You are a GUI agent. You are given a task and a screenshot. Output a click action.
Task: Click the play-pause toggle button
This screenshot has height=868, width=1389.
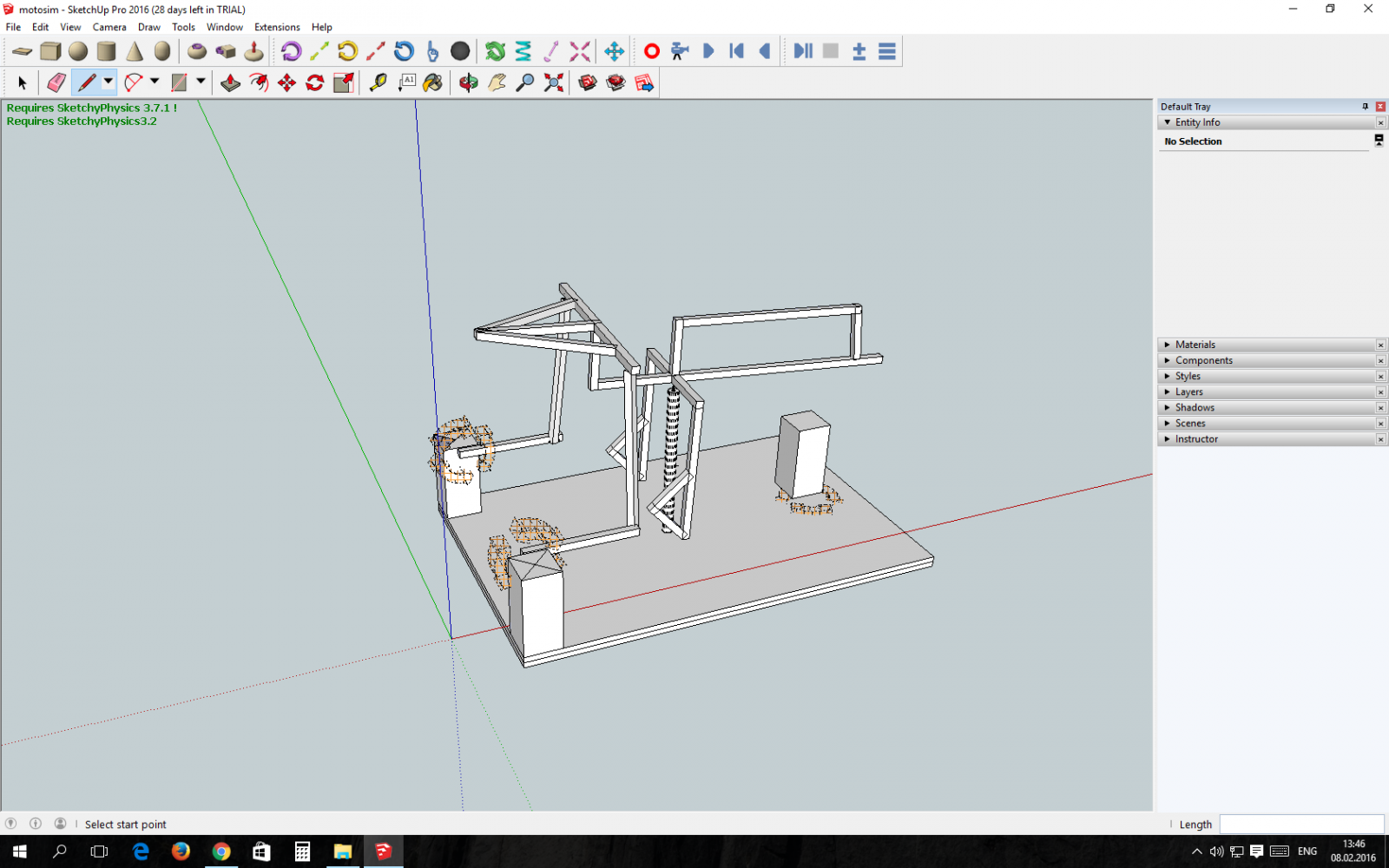click(803, 51)
